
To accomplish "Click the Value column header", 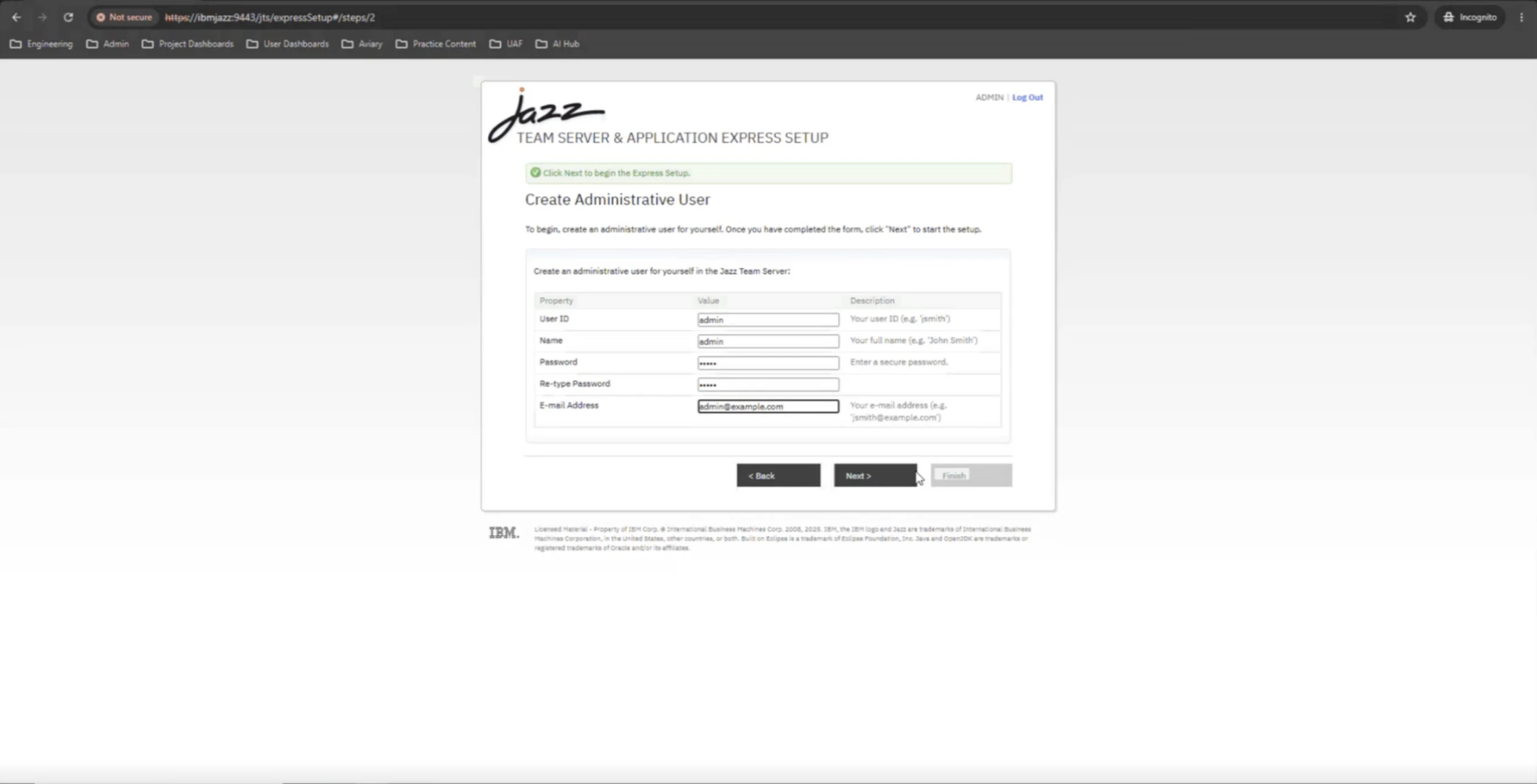I will [708, 301].
